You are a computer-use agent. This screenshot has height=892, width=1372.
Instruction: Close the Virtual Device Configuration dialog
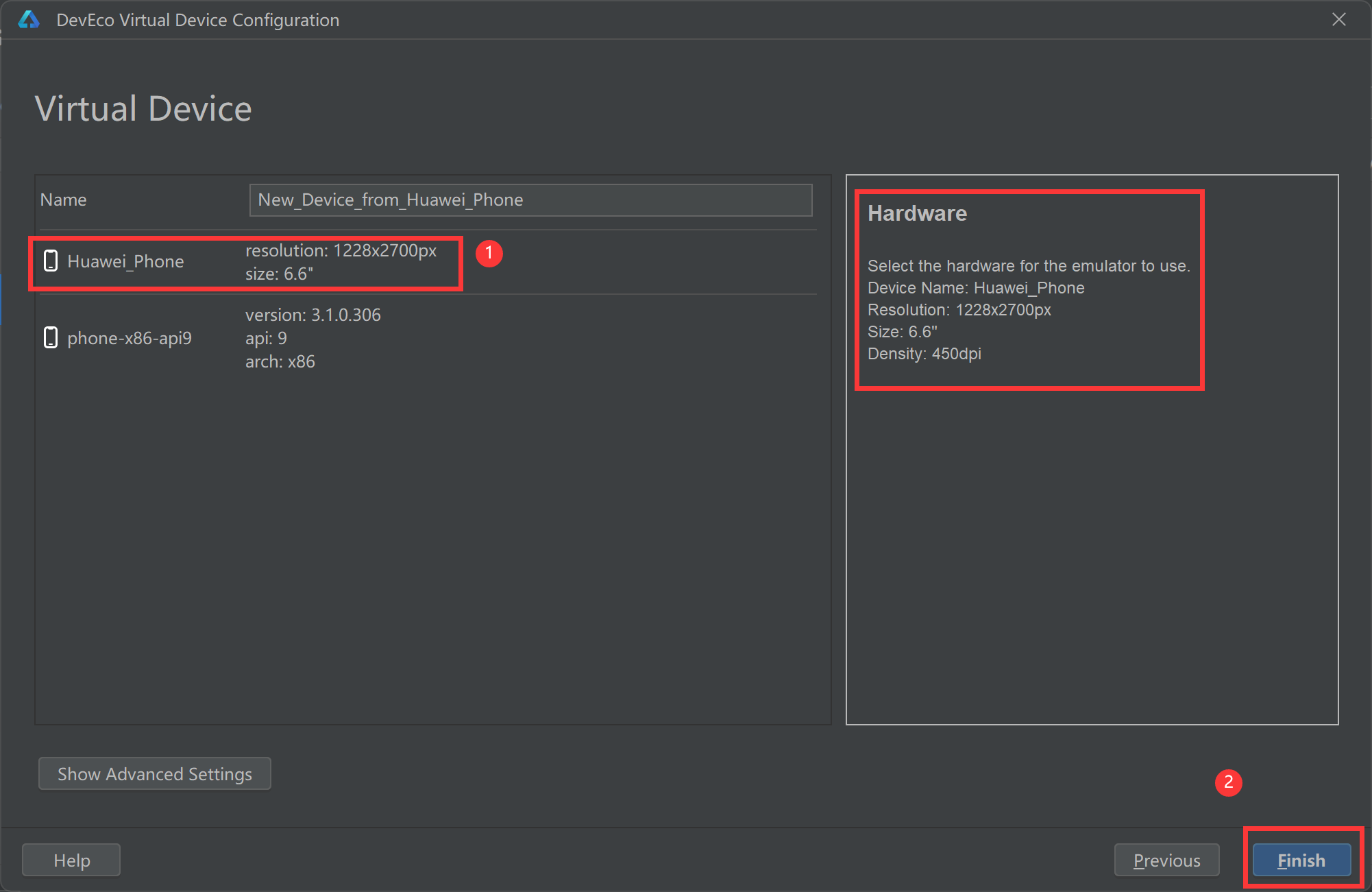1338,20
